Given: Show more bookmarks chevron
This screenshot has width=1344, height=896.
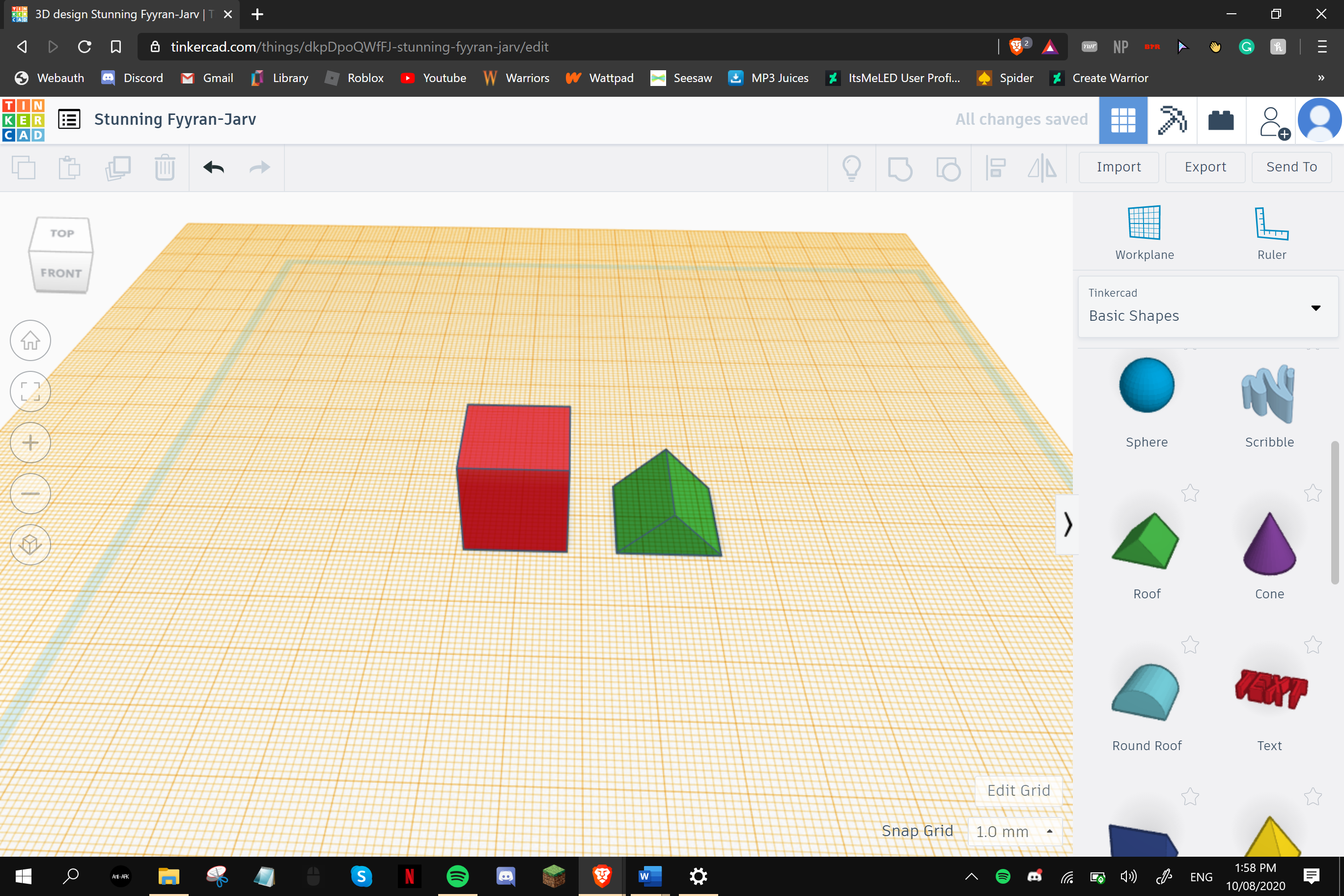Looking at the screenshot, I should (x=1321, y=78).
